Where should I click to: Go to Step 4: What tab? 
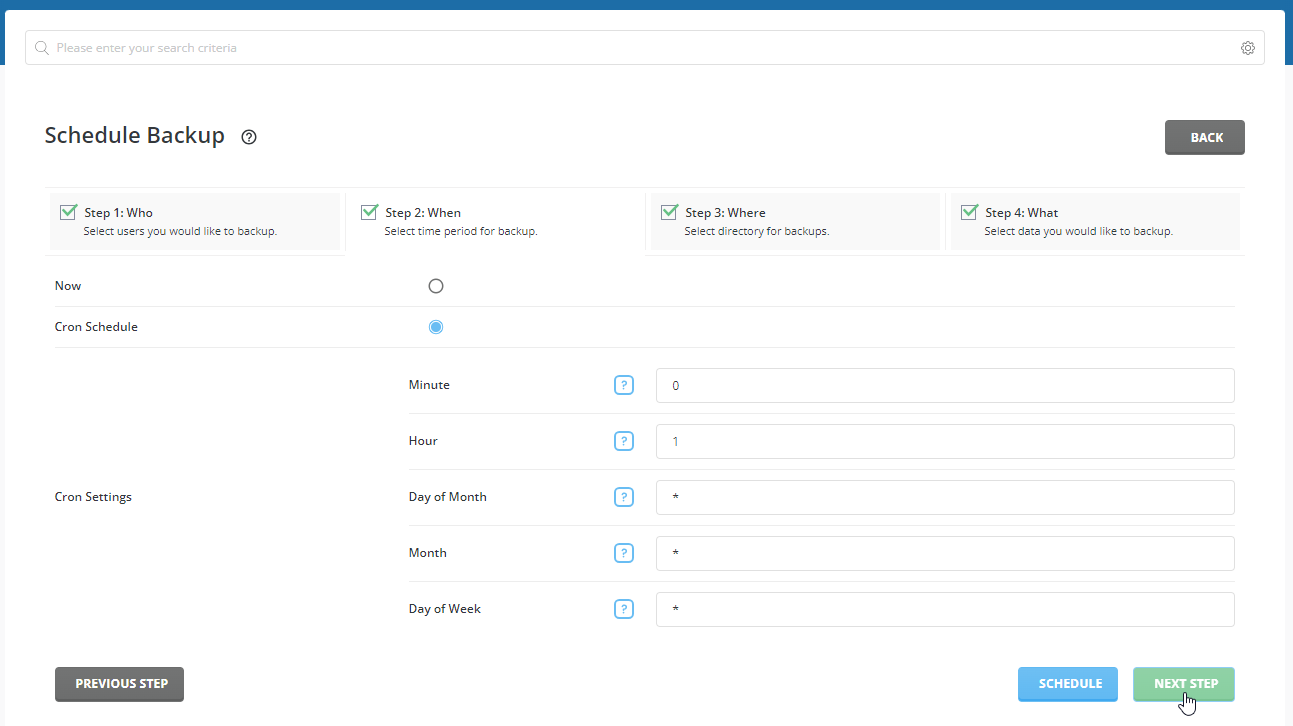pyautogui.click(x=1095, y=221)
